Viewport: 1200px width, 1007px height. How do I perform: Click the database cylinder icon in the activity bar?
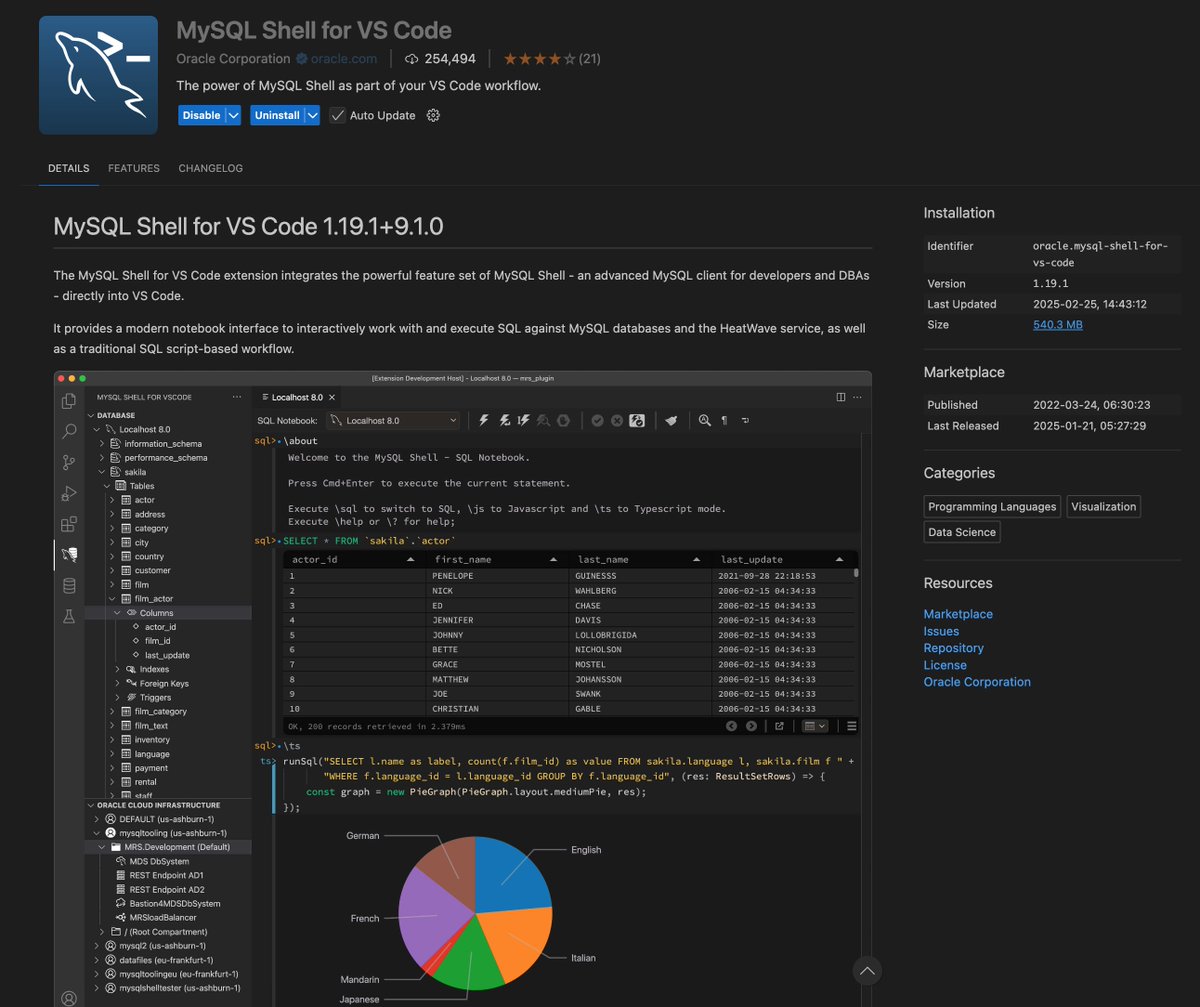tap(69, 586)
